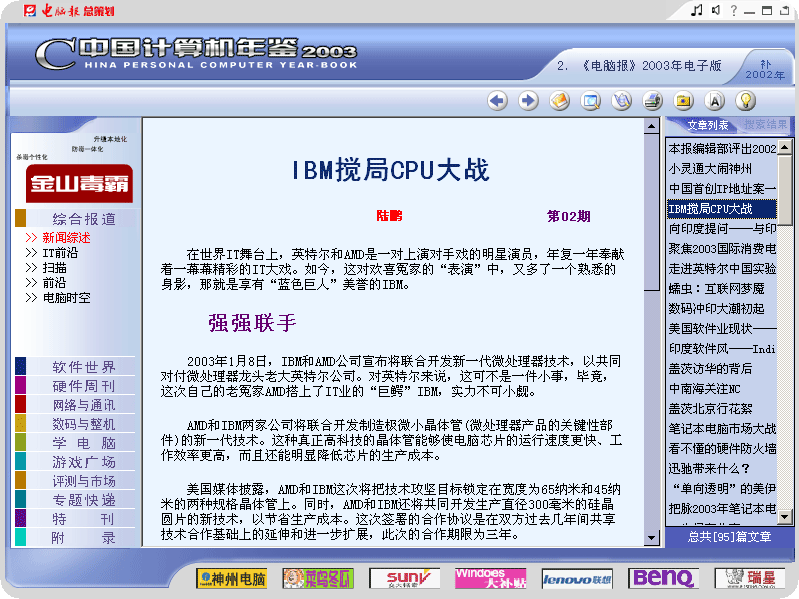Click the printer icon in toolbar
This screenshot has height=599, width=799.
pos(653,100)
